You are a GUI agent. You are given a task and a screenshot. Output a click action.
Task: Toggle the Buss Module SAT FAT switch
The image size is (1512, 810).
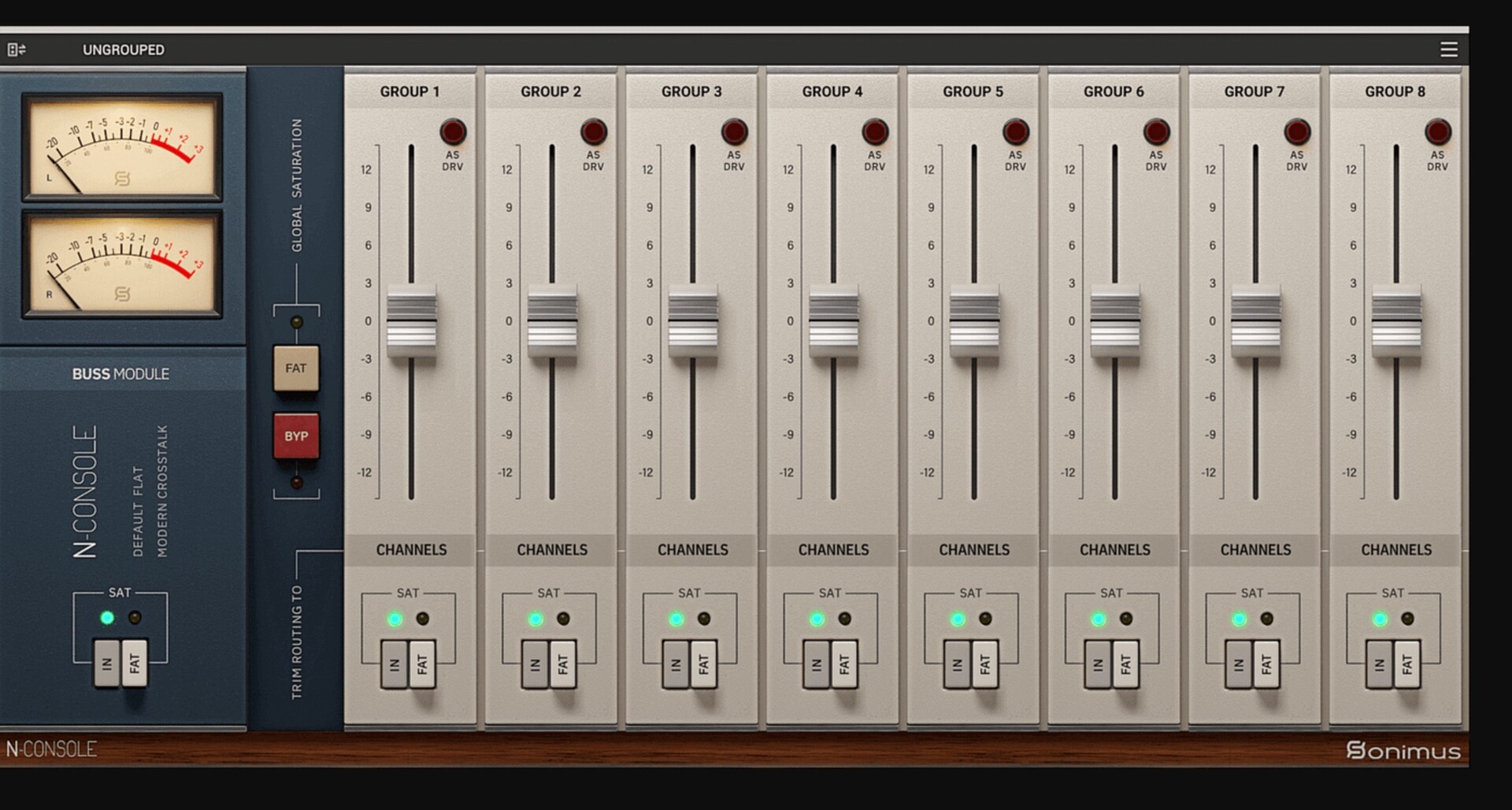(x=135, y=664)
